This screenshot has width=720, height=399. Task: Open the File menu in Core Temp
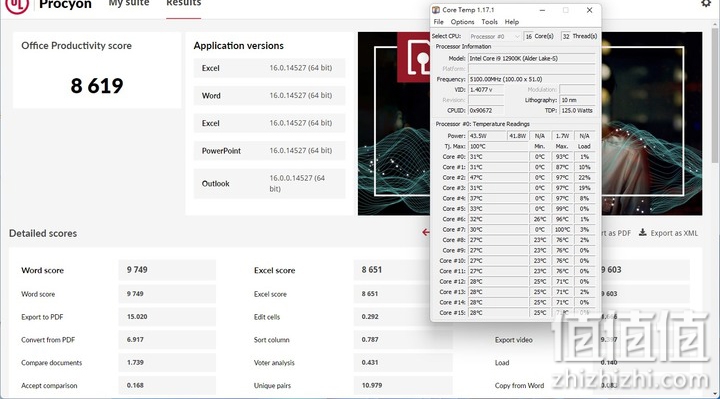[x=439, y=22]
